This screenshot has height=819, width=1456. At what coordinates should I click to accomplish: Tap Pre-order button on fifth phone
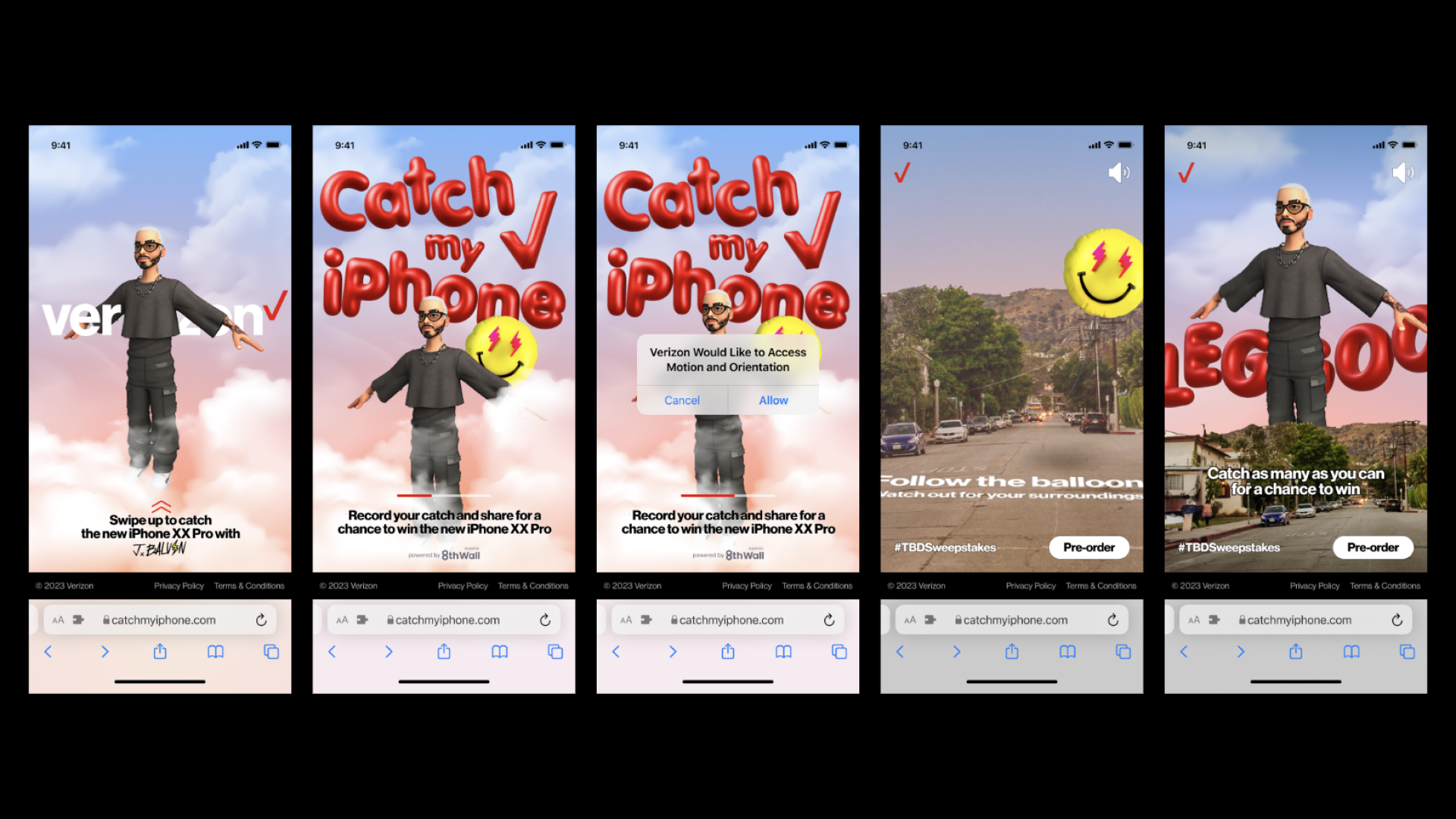1373,548
